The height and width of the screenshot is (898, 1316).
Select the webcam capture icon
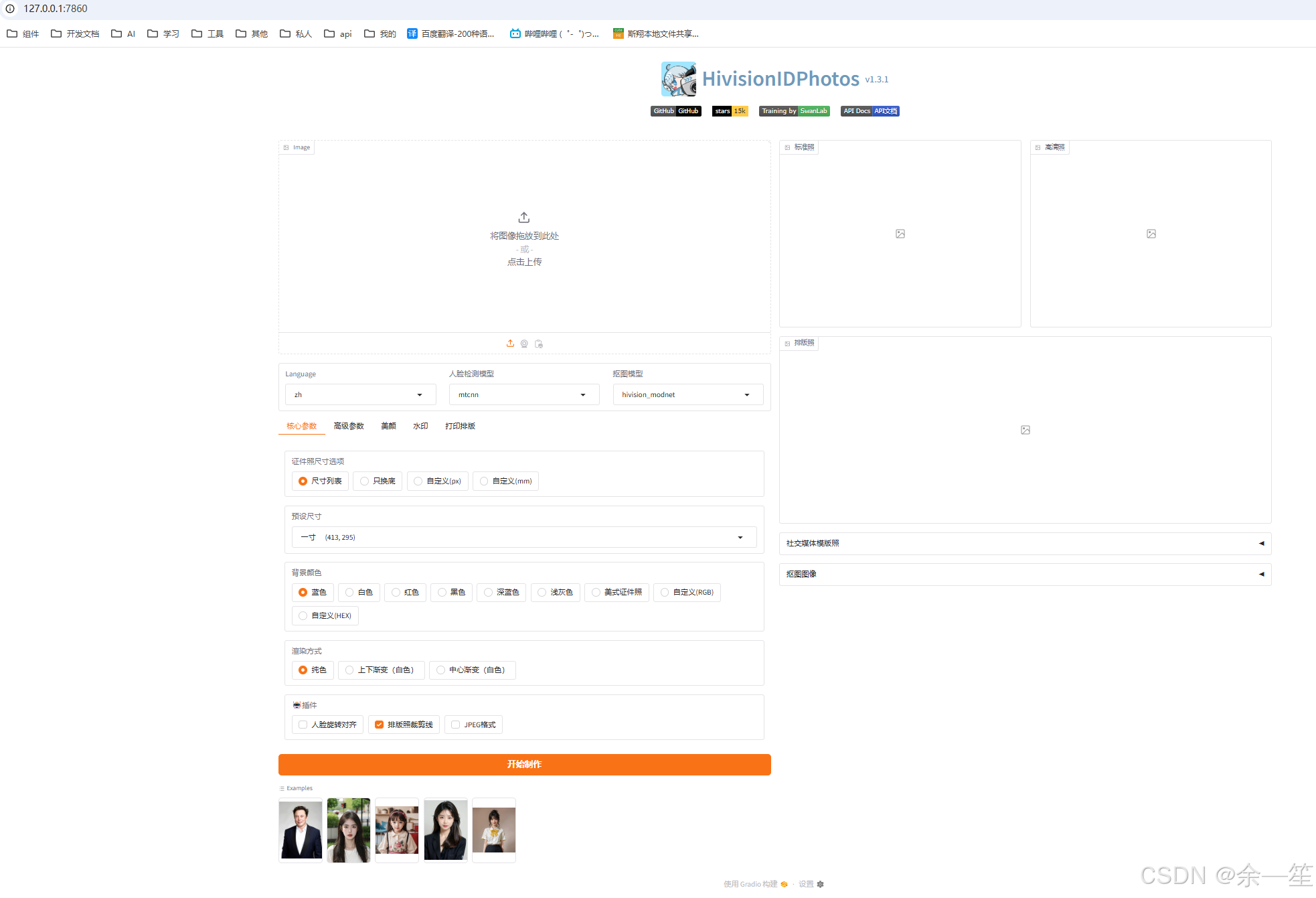tap(524, 344)
